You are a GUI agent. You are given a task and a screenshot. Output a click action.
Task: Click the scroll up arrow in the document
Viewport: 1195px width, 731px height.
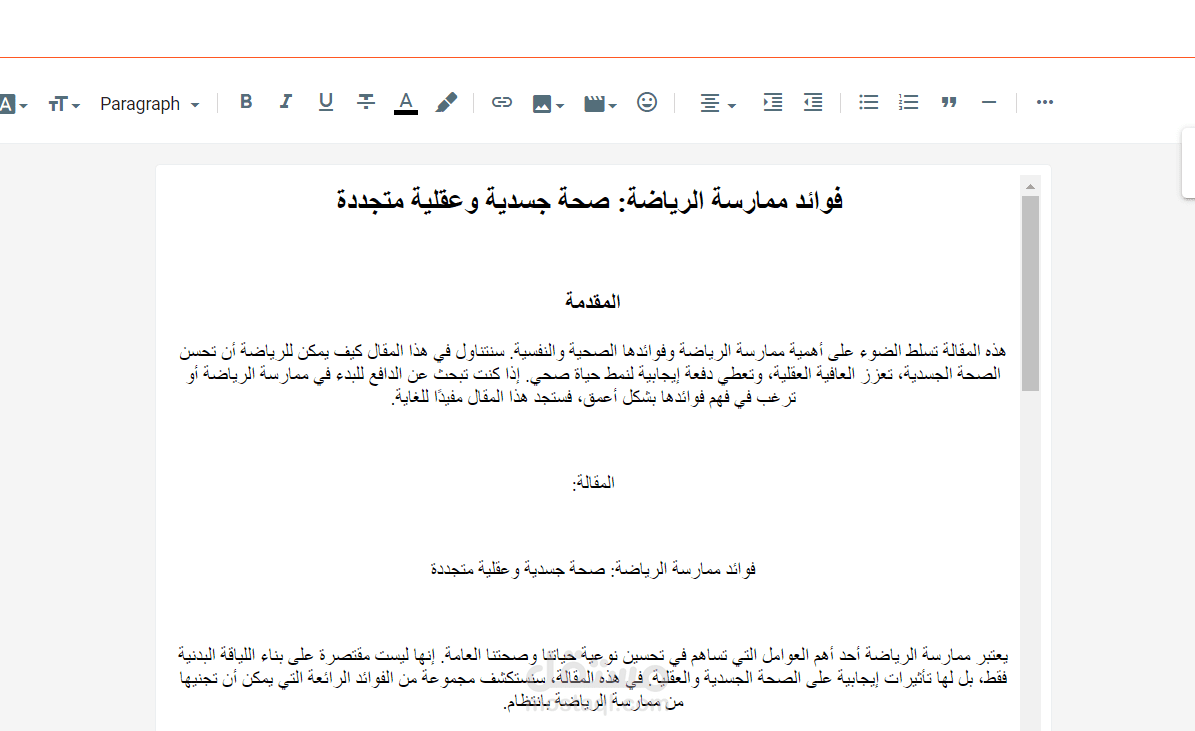[1030, 187]
